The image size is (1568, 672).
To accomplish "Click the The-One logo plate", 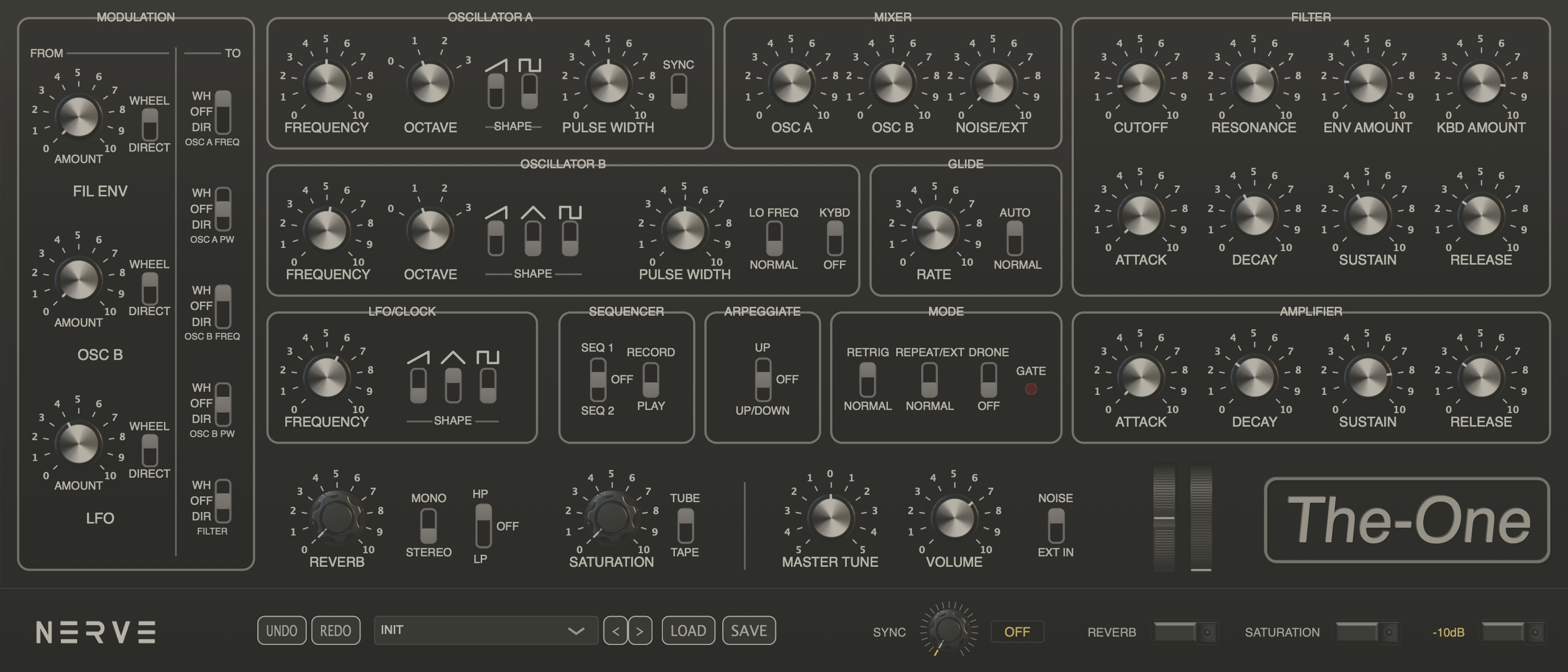I will tap(1407, 519).
